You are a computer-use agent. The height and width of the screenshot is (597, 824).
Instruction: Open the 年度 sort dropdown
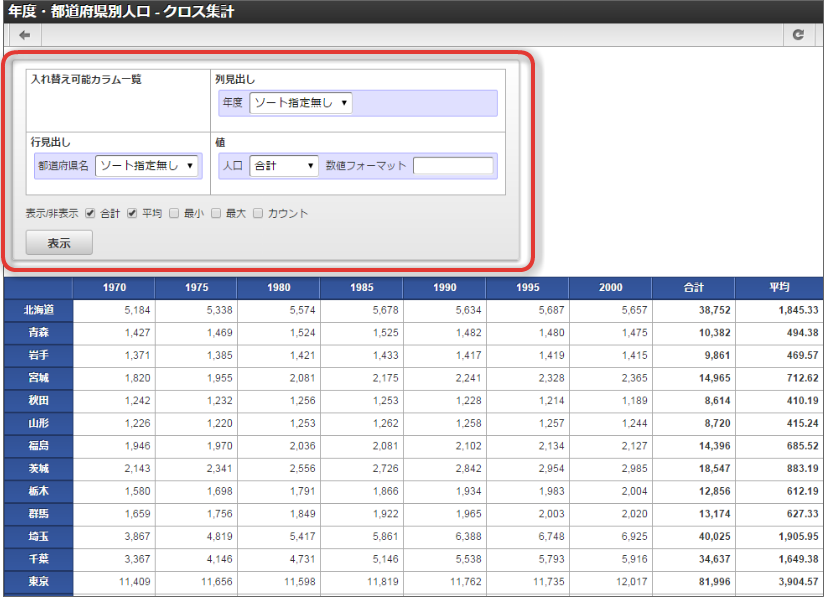[301, 103]
